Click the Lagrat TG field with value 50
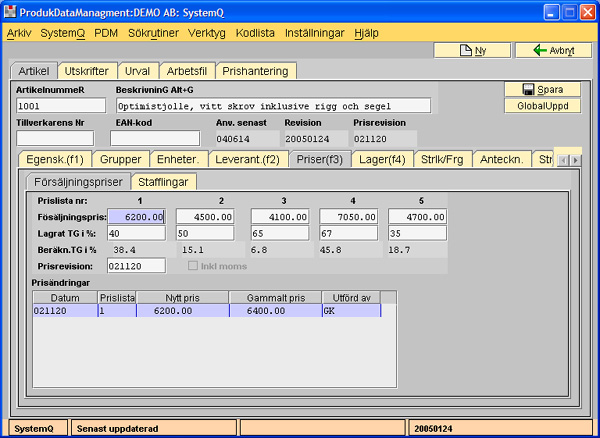This screenshot has height=438, width=600. [x=205, y=233]
